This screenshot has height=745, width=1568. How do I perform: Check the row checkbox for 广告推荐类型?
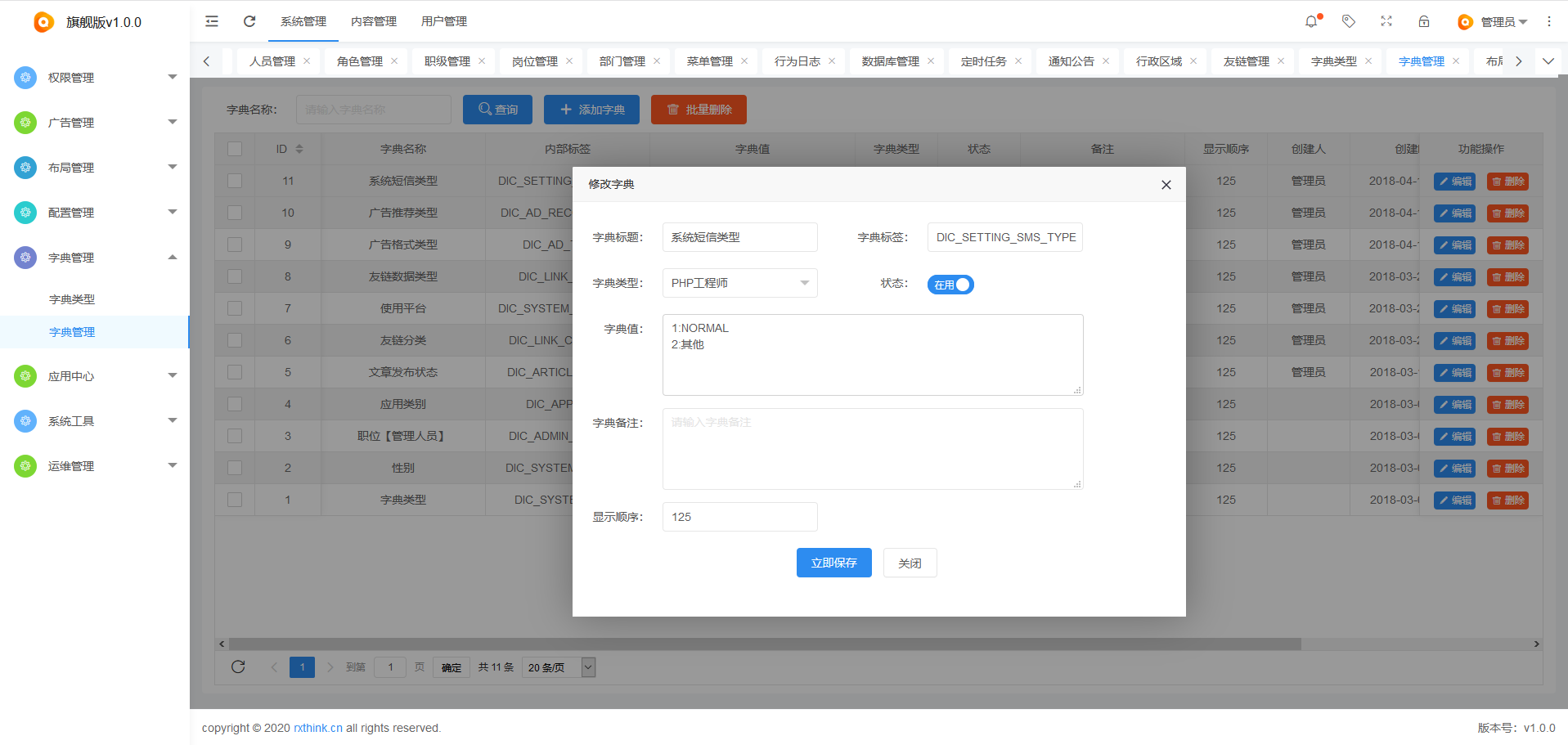(x=235, y=213)
